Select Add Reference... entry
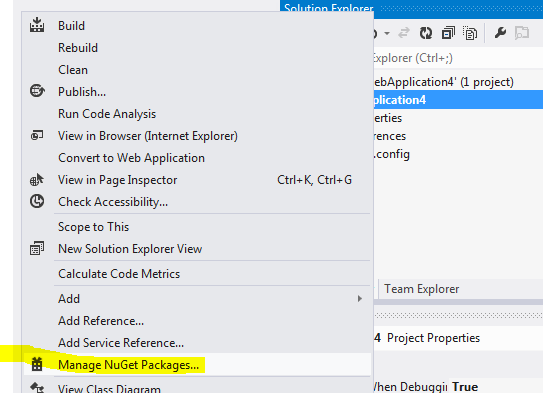This screenshot has height=393, width=543. pos(197,321)
